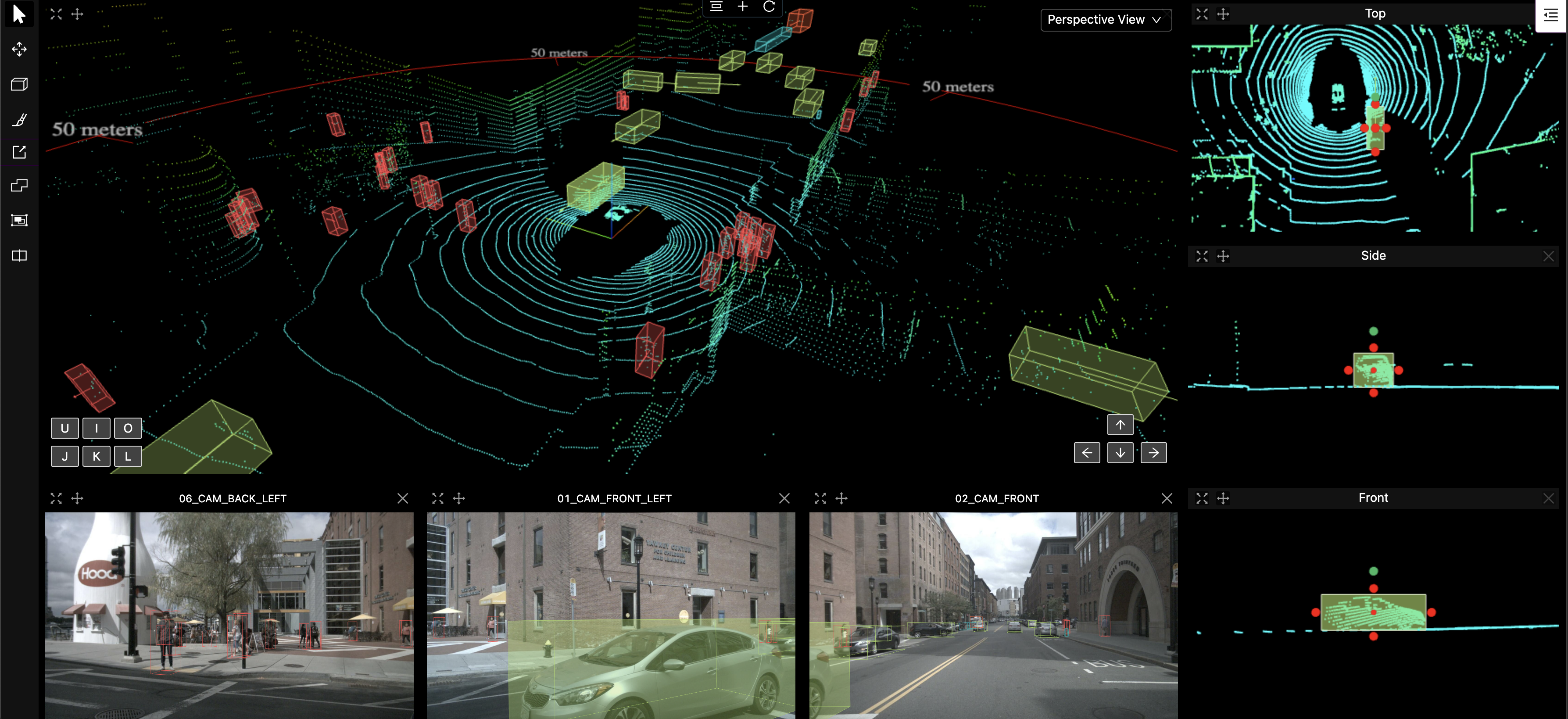Click the K key button
This screenshot has width=1568, height=719.
[96, 456]
